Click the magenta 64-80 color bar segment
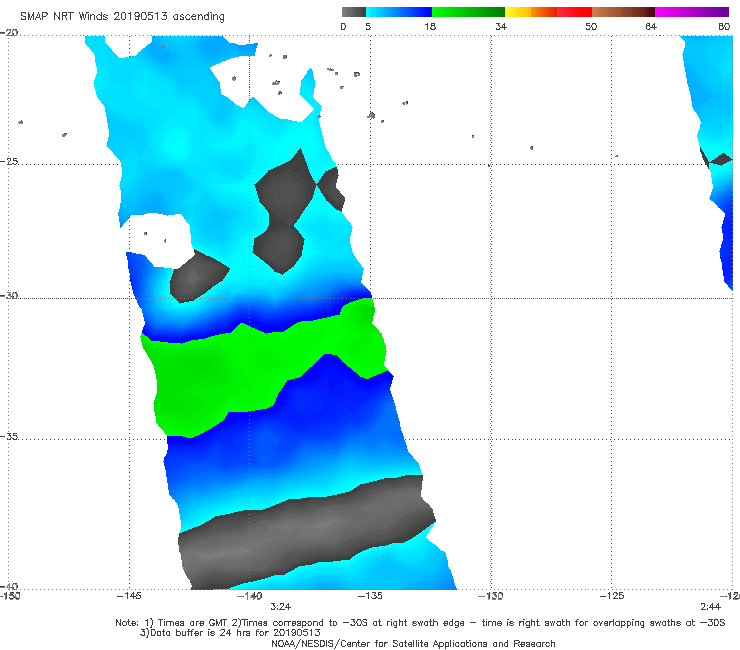Viewport: 740px width, 650px height. point(692,12)
